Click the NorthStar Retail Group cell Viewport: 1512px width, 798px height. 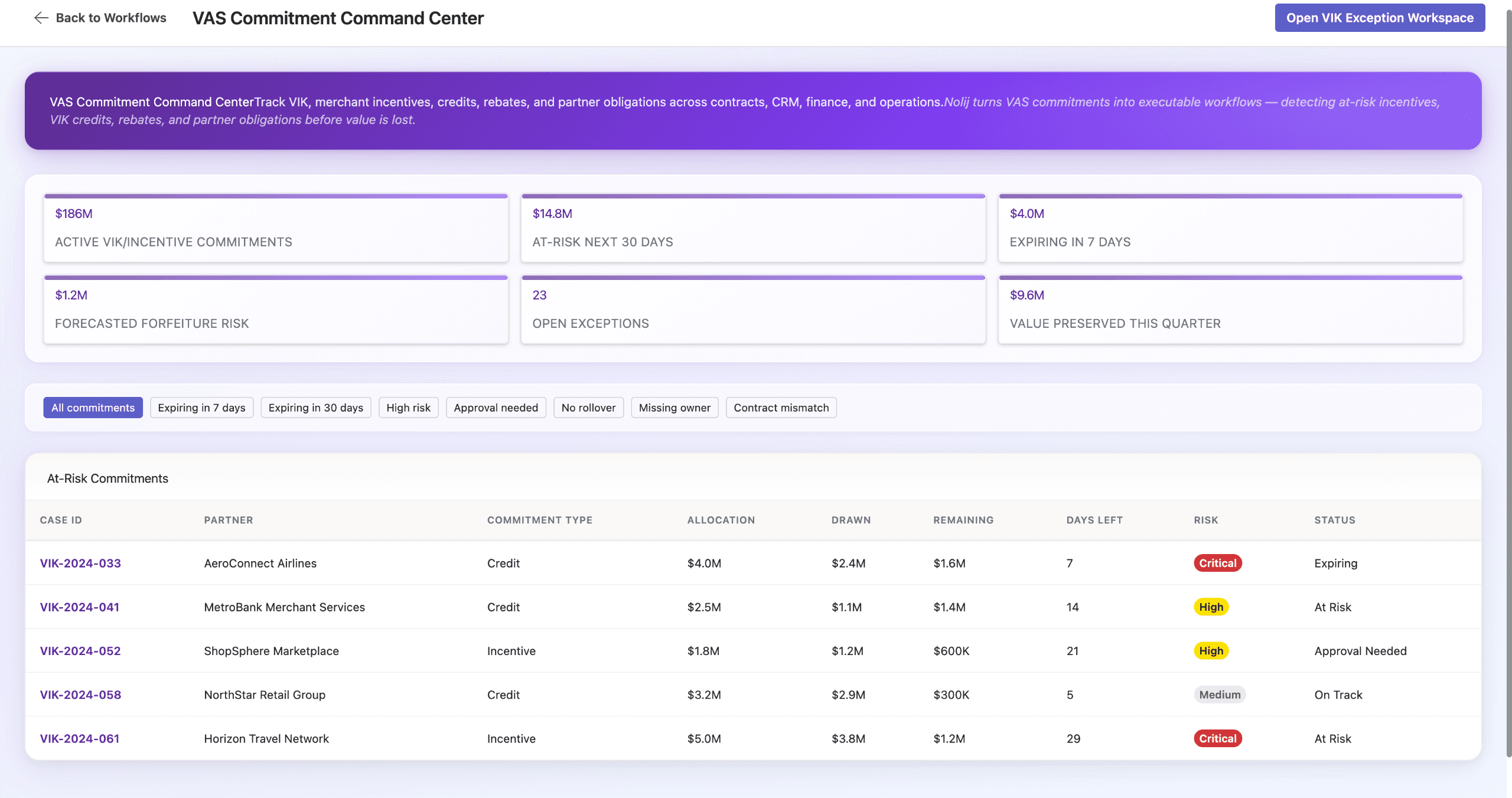pos(265,695)
